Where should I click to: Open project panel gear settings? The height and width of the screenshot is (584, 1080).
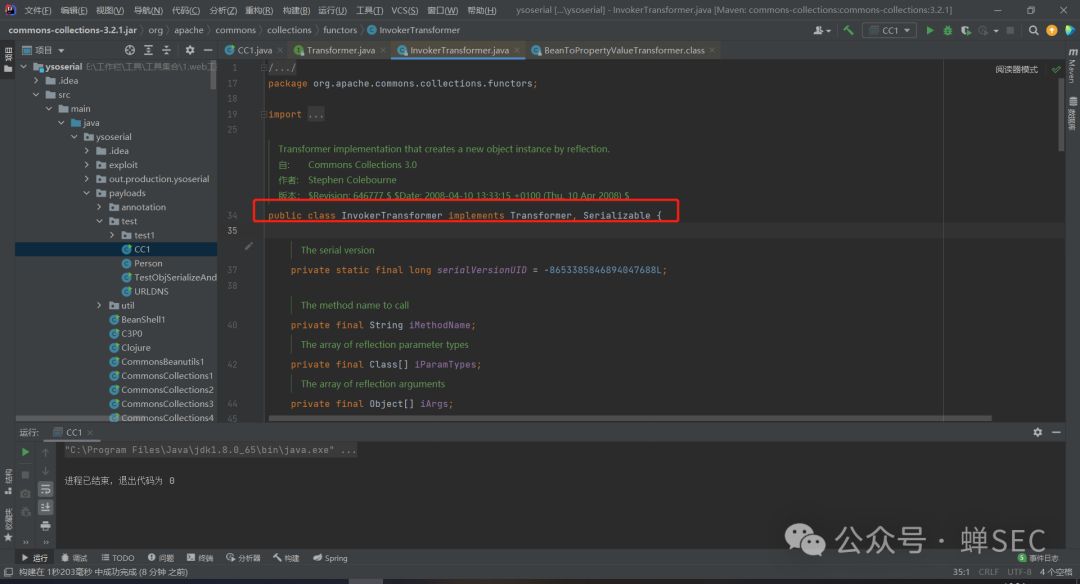click(x=190, y=50)
